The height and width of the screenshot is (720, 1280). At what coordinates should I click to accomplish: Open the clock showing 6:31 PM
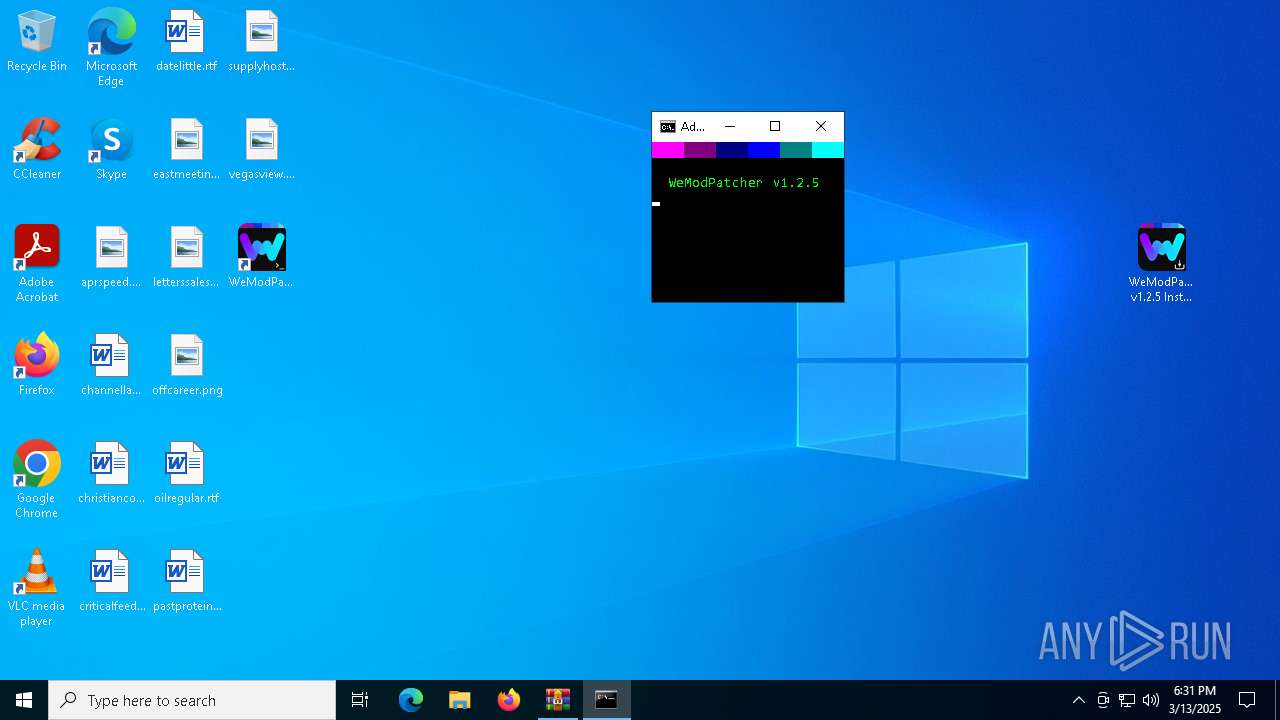[1195, 700]
